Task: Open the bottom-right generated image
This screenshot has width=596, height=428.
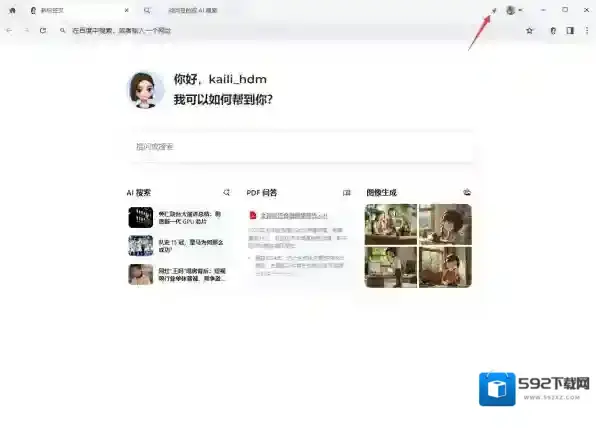Action: pyautogui.click(x=445, y=267)
